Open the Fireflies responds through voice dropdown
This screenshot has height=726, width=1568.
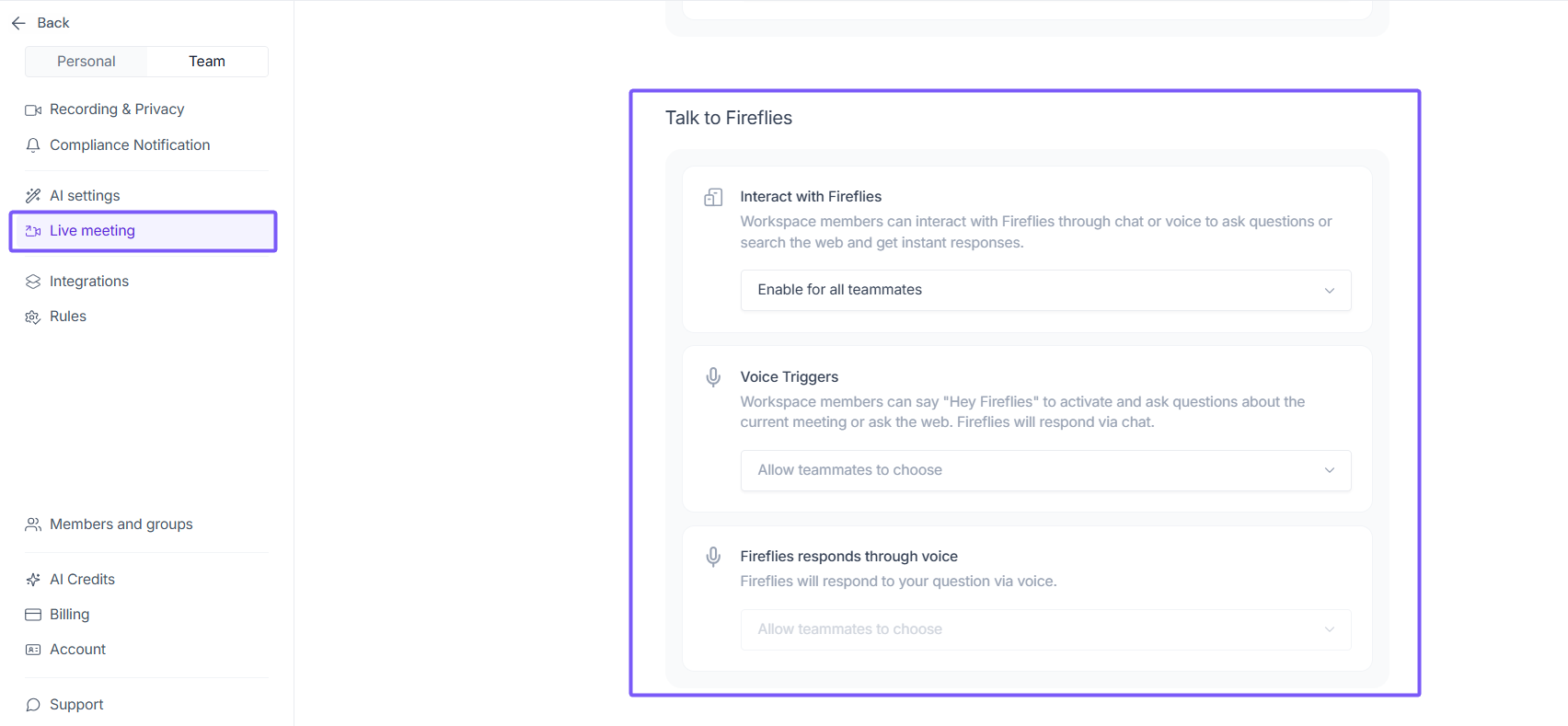1045,629
